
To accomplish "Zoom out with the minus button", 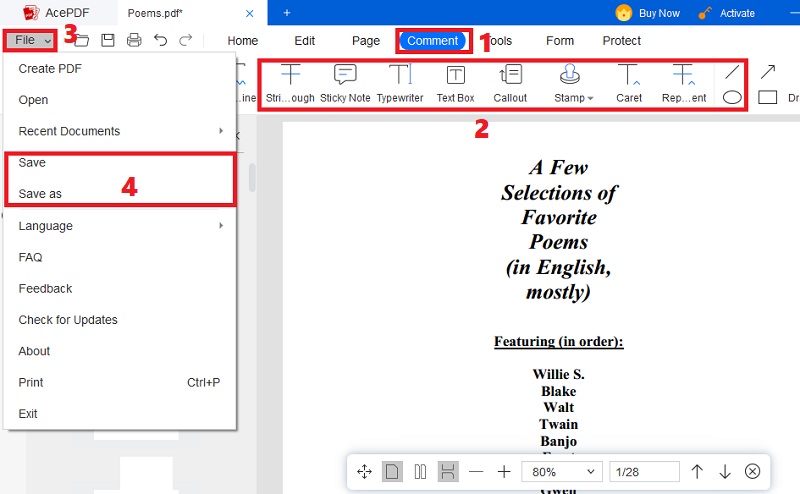I will (x=476, y=472).
